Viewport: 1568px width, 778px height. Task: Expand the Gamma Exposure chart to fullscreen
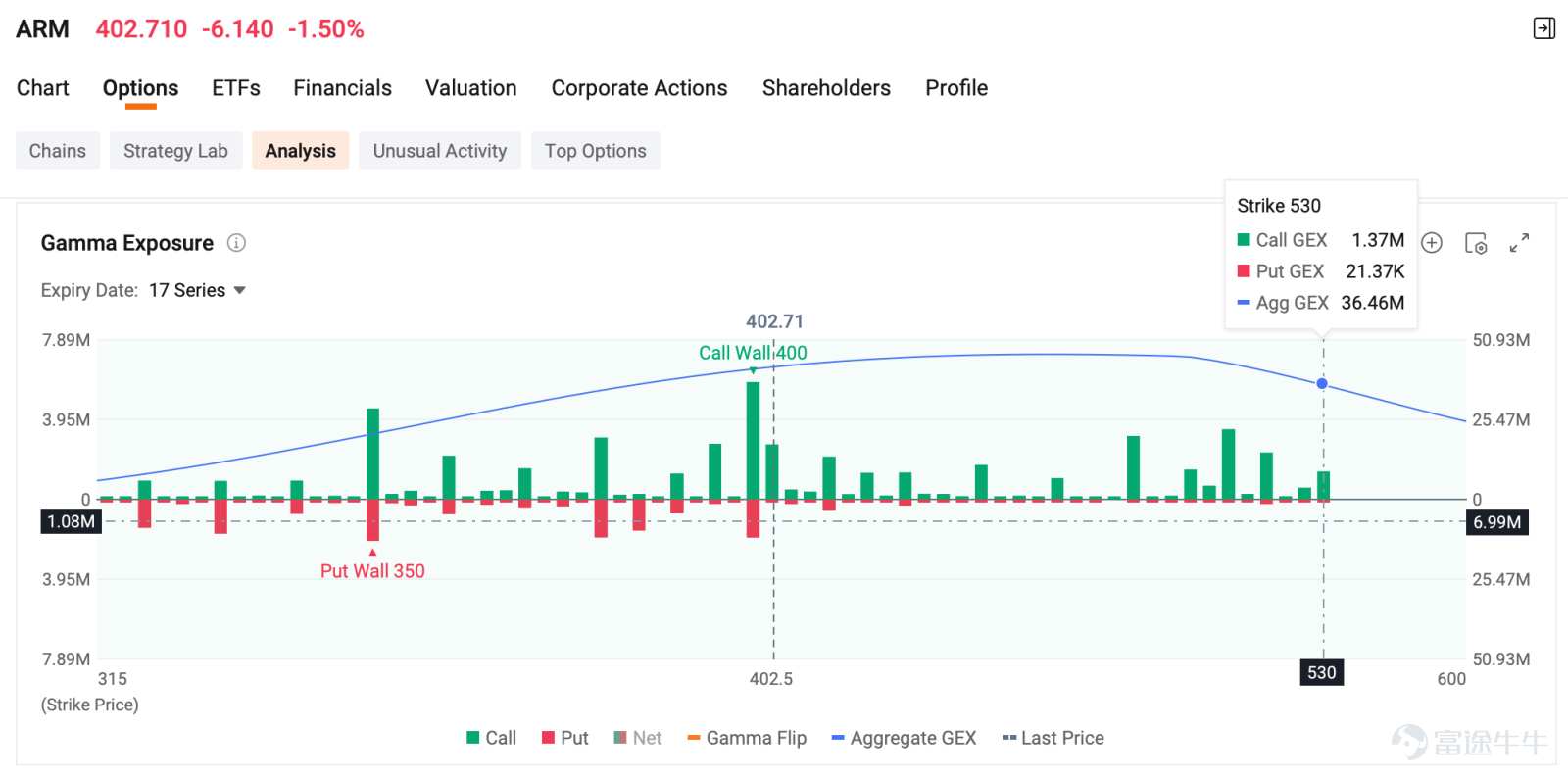point(1519,243)
